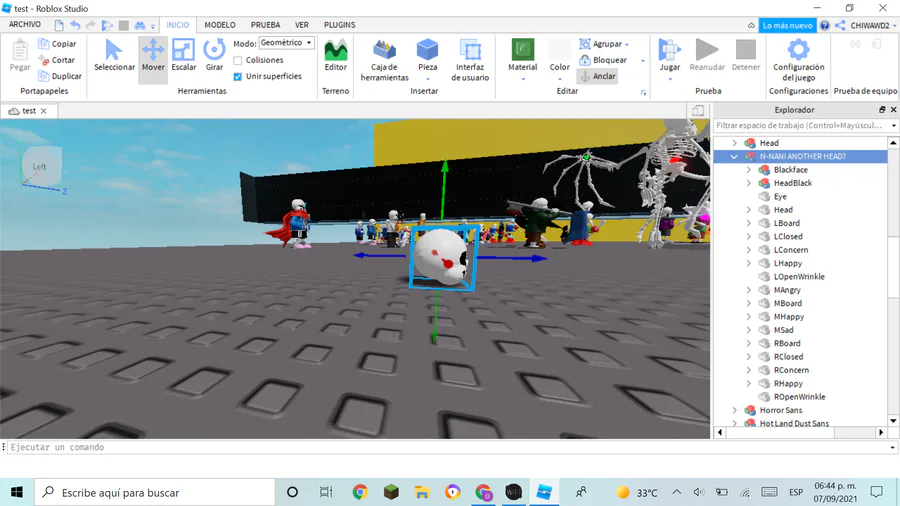Click the view orientation cube labeled Left

click(39, 167)
